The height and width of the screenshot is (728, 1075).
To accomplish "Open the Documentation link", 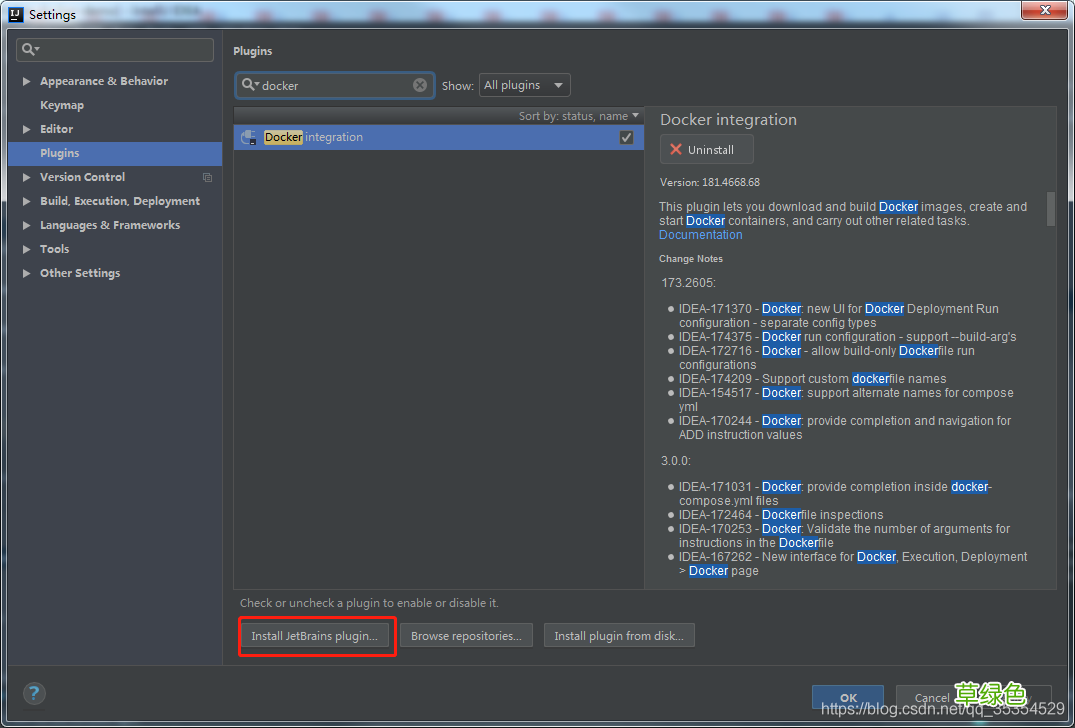I will click(x=700, y=234).
